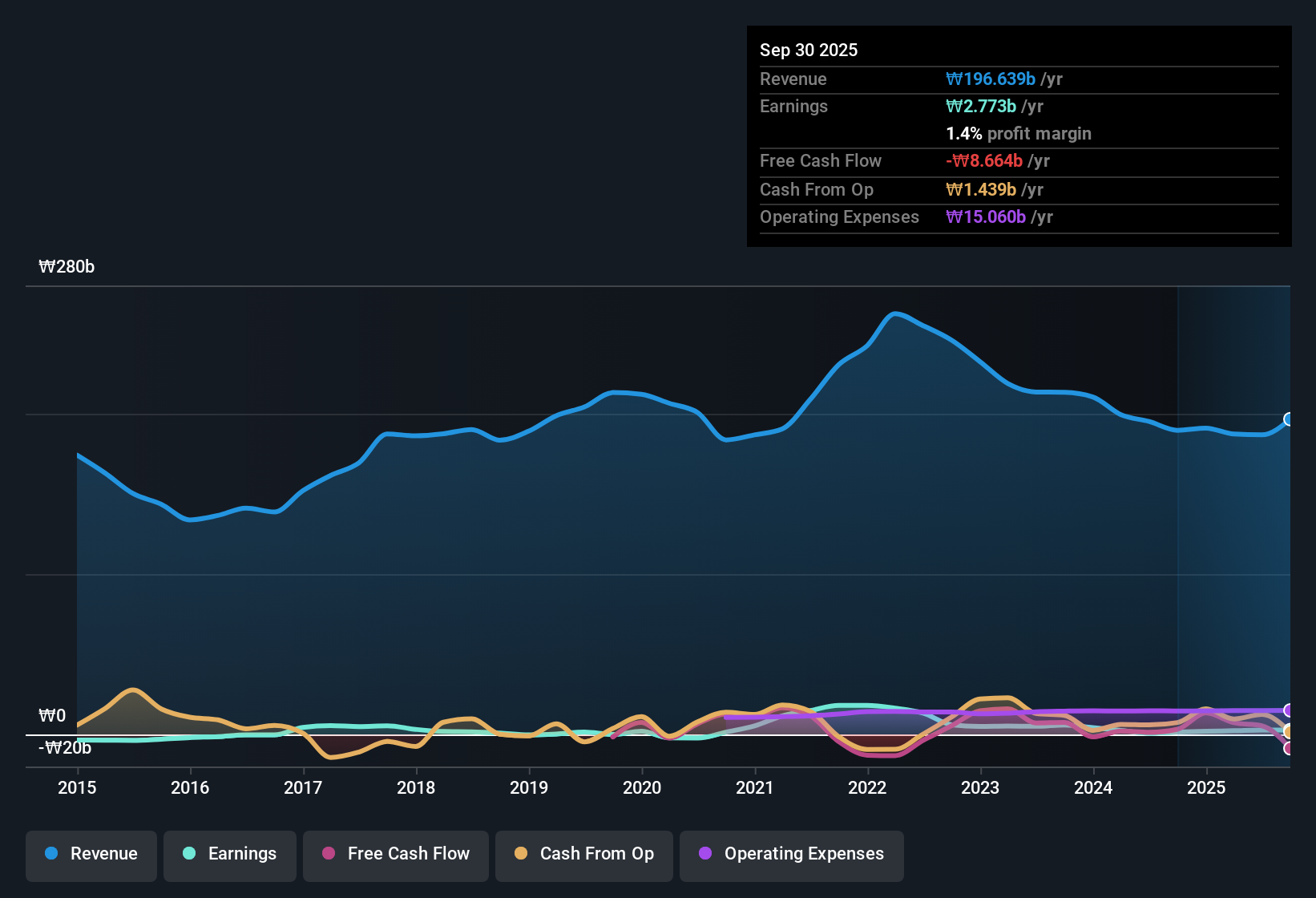Expand the Operating Expenses legend chip
Screen dimensions: 1316x898
tap(791, 854)
